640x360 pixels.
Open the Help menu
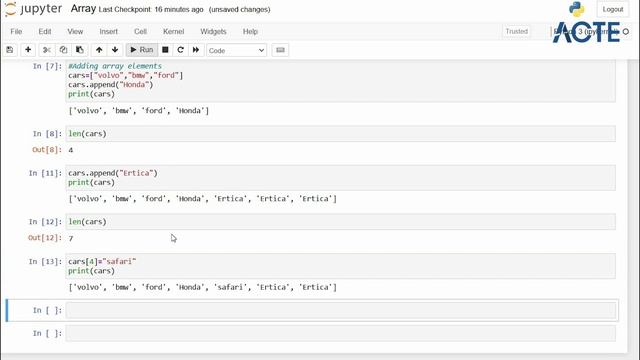point(250,31)
